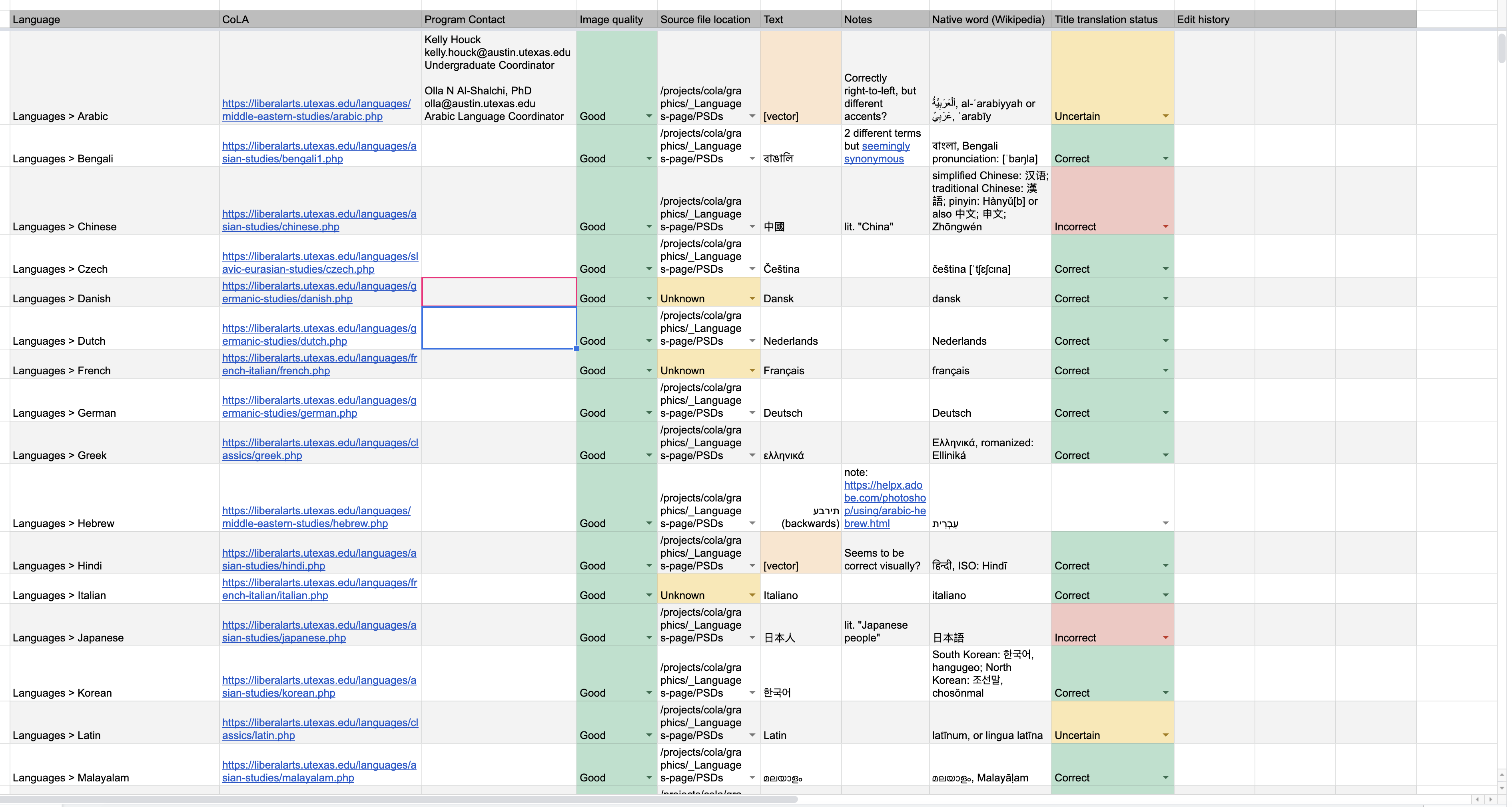Open the Chinese CoLA page link
The width and height of the screenshot is (1512, 807).
pyautogui.click(x=319, y=220)
